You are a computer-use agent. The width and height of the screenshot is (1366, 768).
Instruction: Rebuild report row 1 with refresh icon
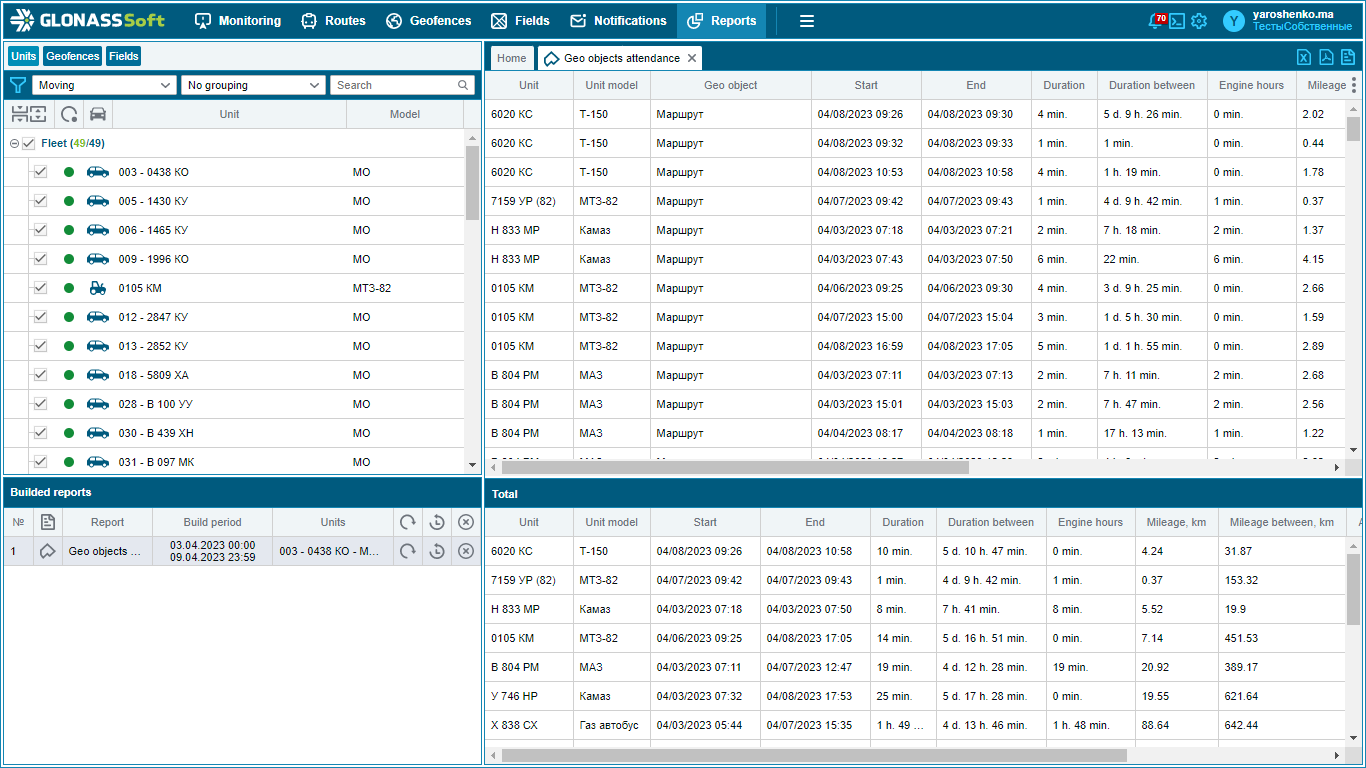[407, 551]
